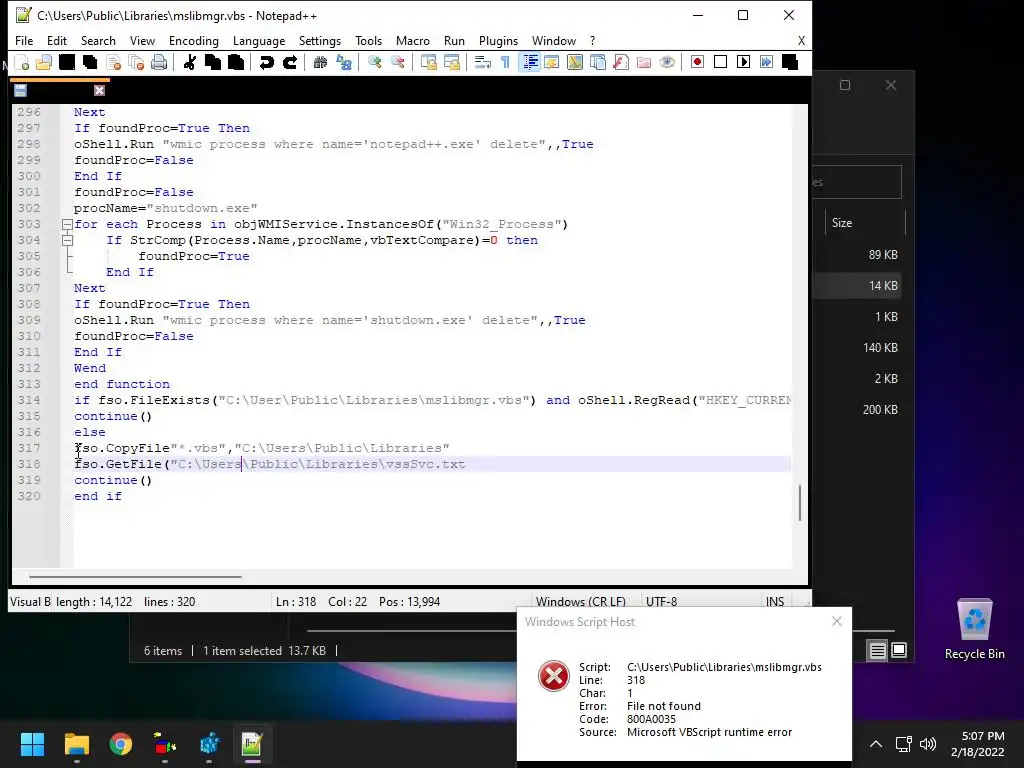
Task: Open Find with the binoculars icon
Action: tap(320, 62)
